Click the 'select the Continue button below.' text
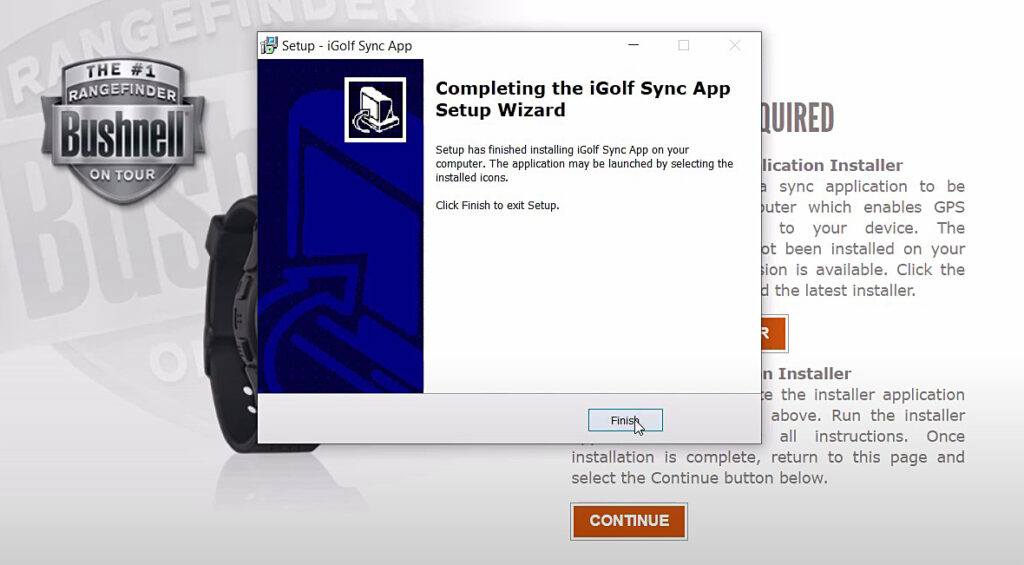This screenshot has height=565, width=1024. pyautogui.click(x=699, y=478)
